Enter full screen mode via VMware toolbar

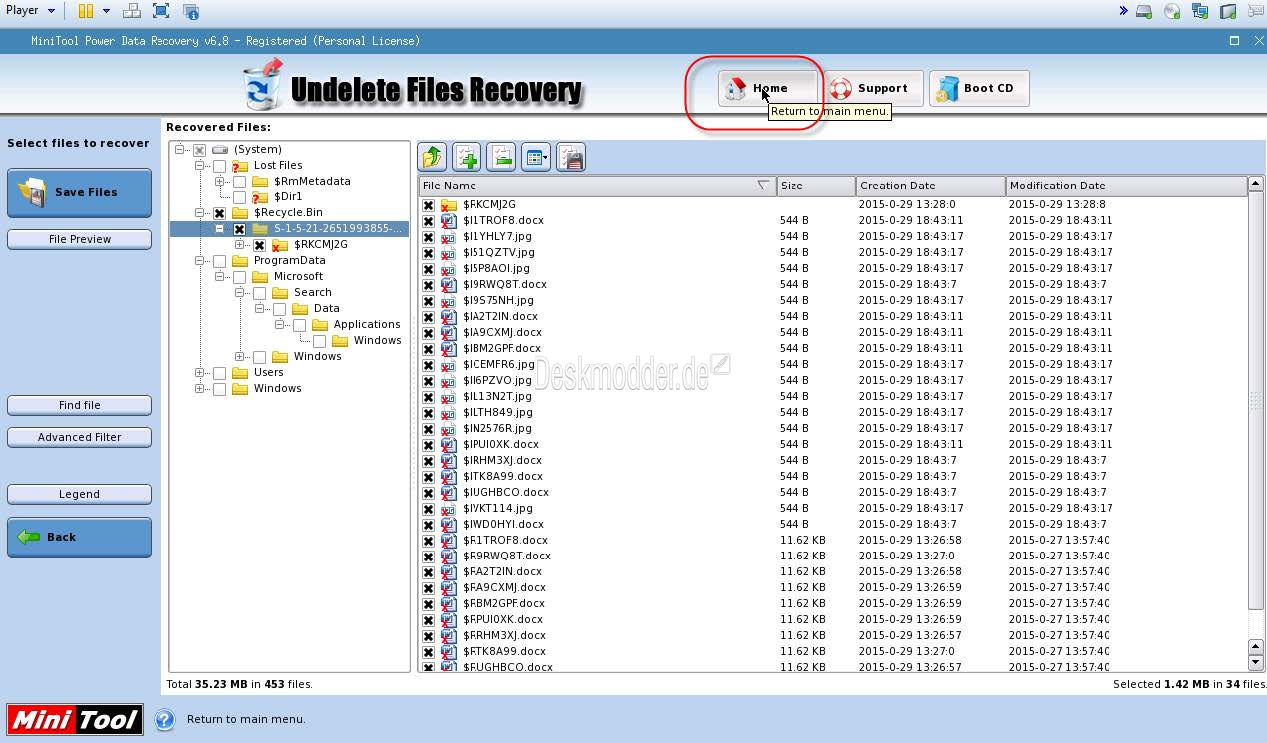coord(161,11)
